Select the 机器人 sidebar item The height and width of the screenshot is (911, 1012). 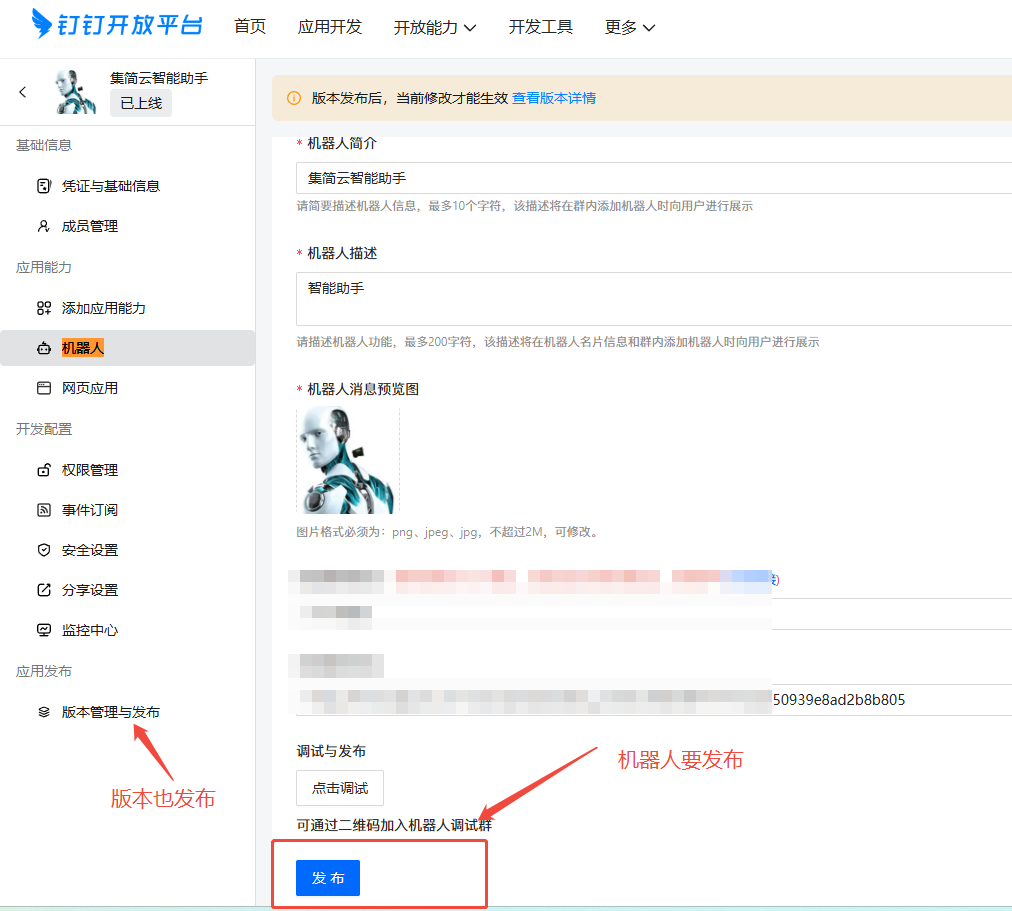pos(128,348)
